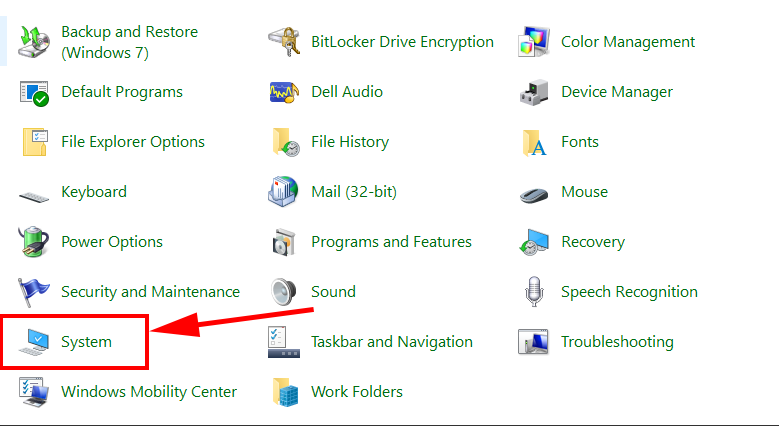Click the Dell Audio icon
The height and width of the screenshot is (426, 779).
pos(284,92)
